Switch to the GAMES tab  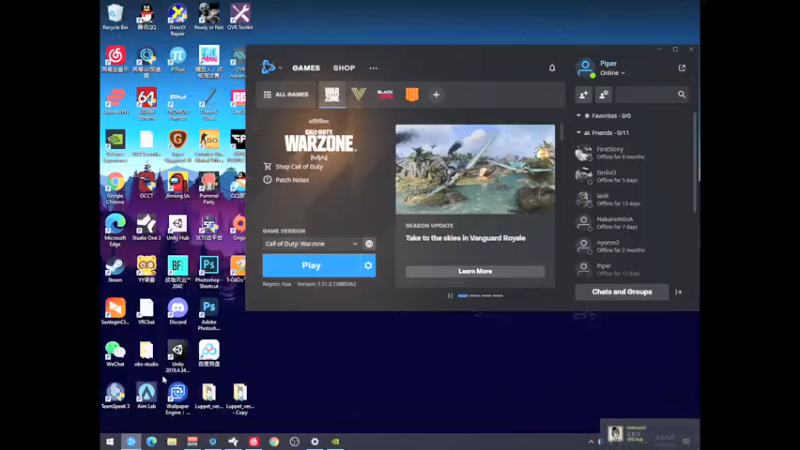click(x=306, y=68)
